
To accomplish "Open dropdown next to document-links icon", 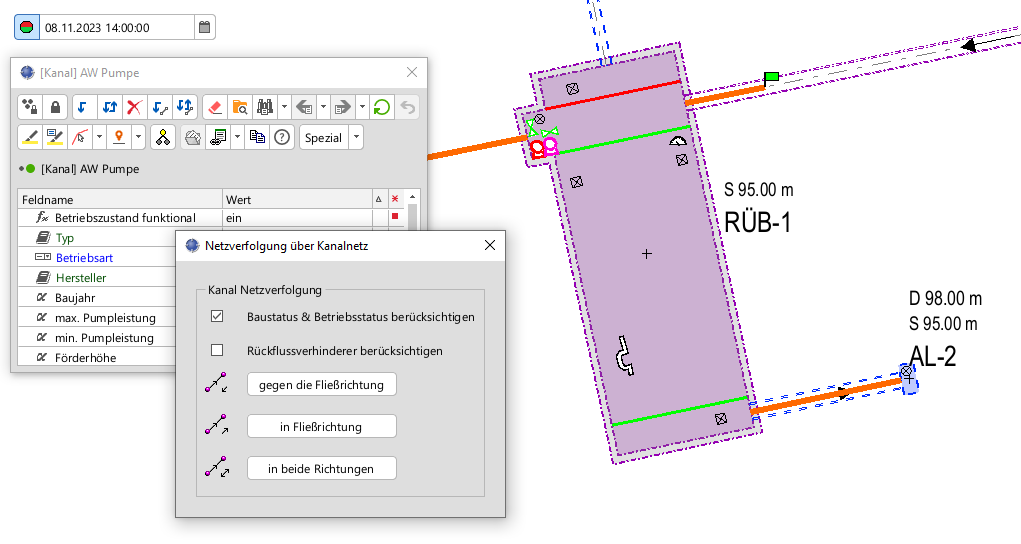I will pos(238,137).
